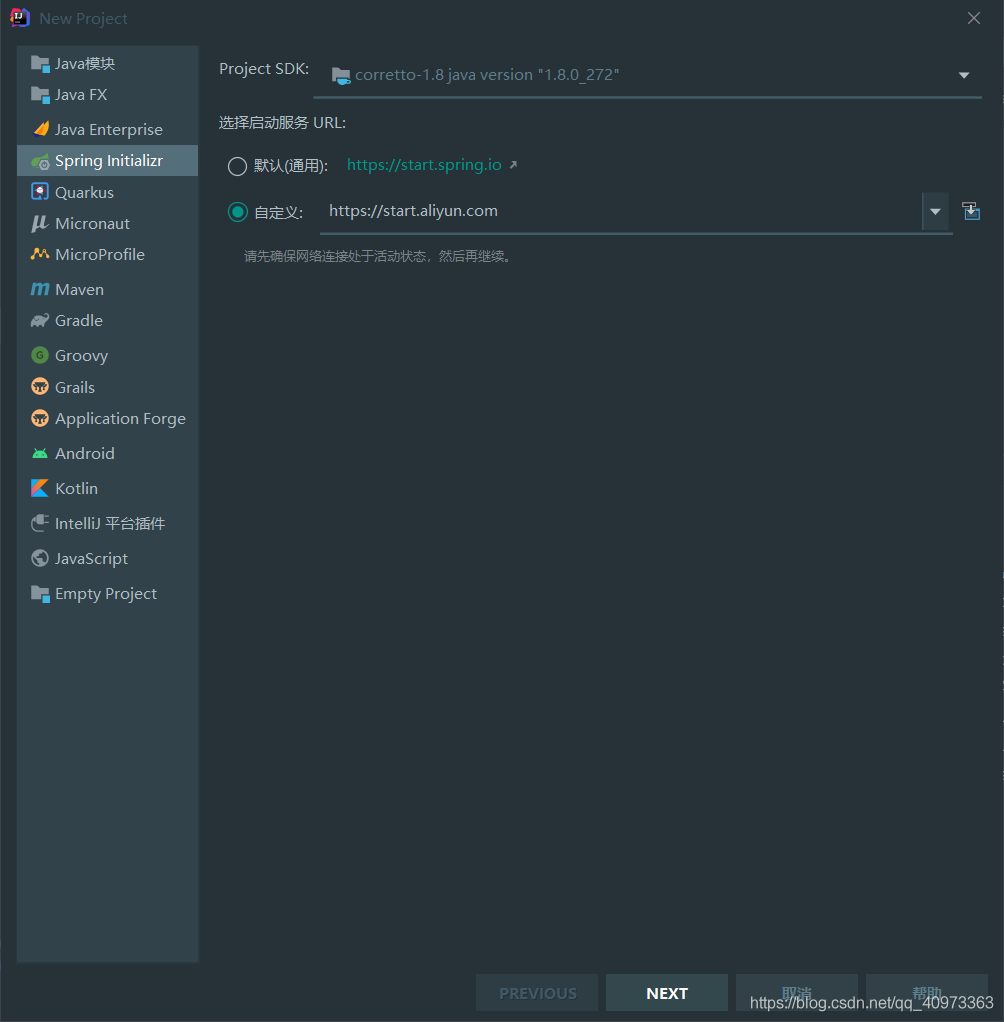
Task: Click the Gradle elephant icon
Action: point(40,321)
